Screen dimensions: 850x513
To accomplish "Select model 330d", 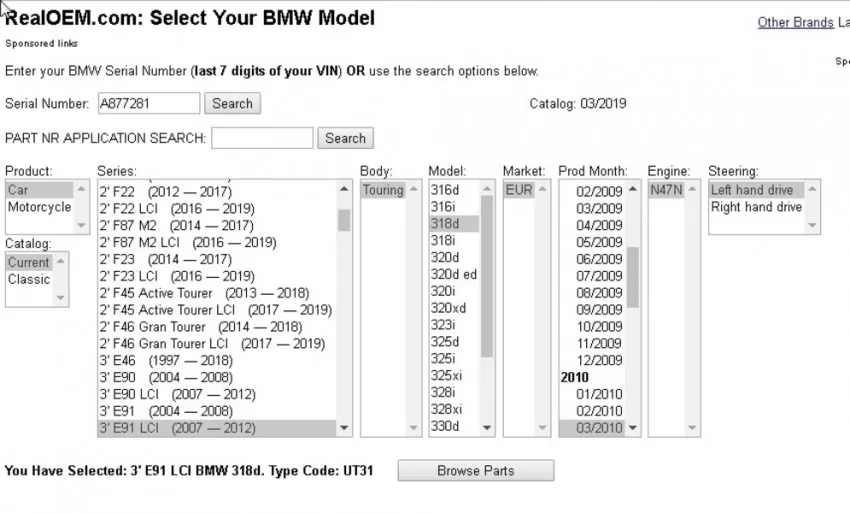I will (x=454, y=426).
